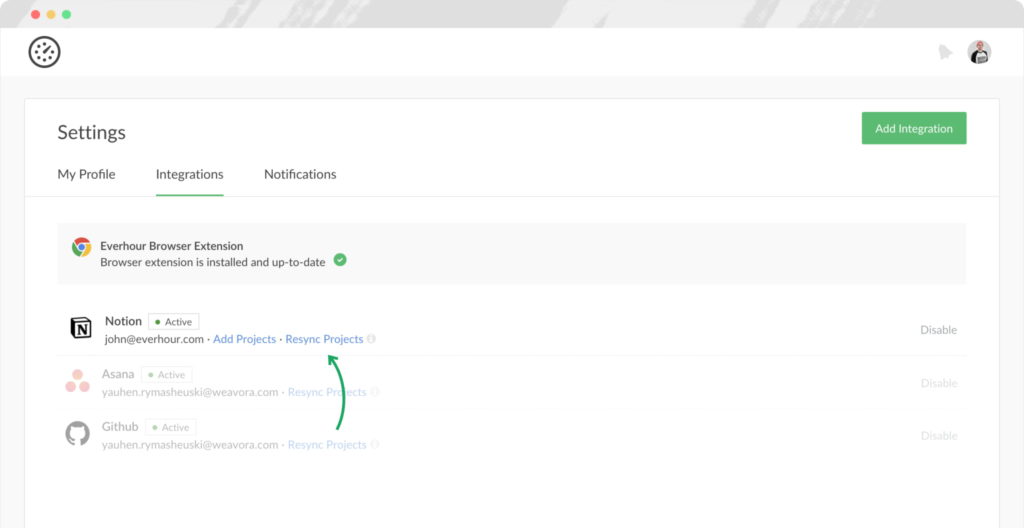Viewport: 1024px width, 528px height.
Task: Click the red window close button
Action: (35, 14)
